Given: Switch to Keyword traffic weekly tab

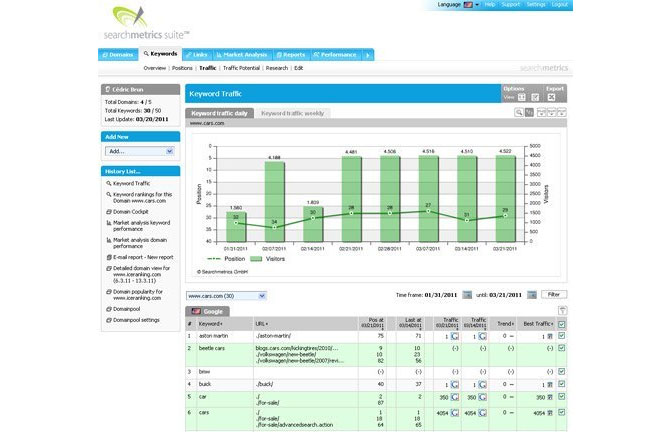Looking at the screenshot, I should pyautogui.click(x=292, y=113).
